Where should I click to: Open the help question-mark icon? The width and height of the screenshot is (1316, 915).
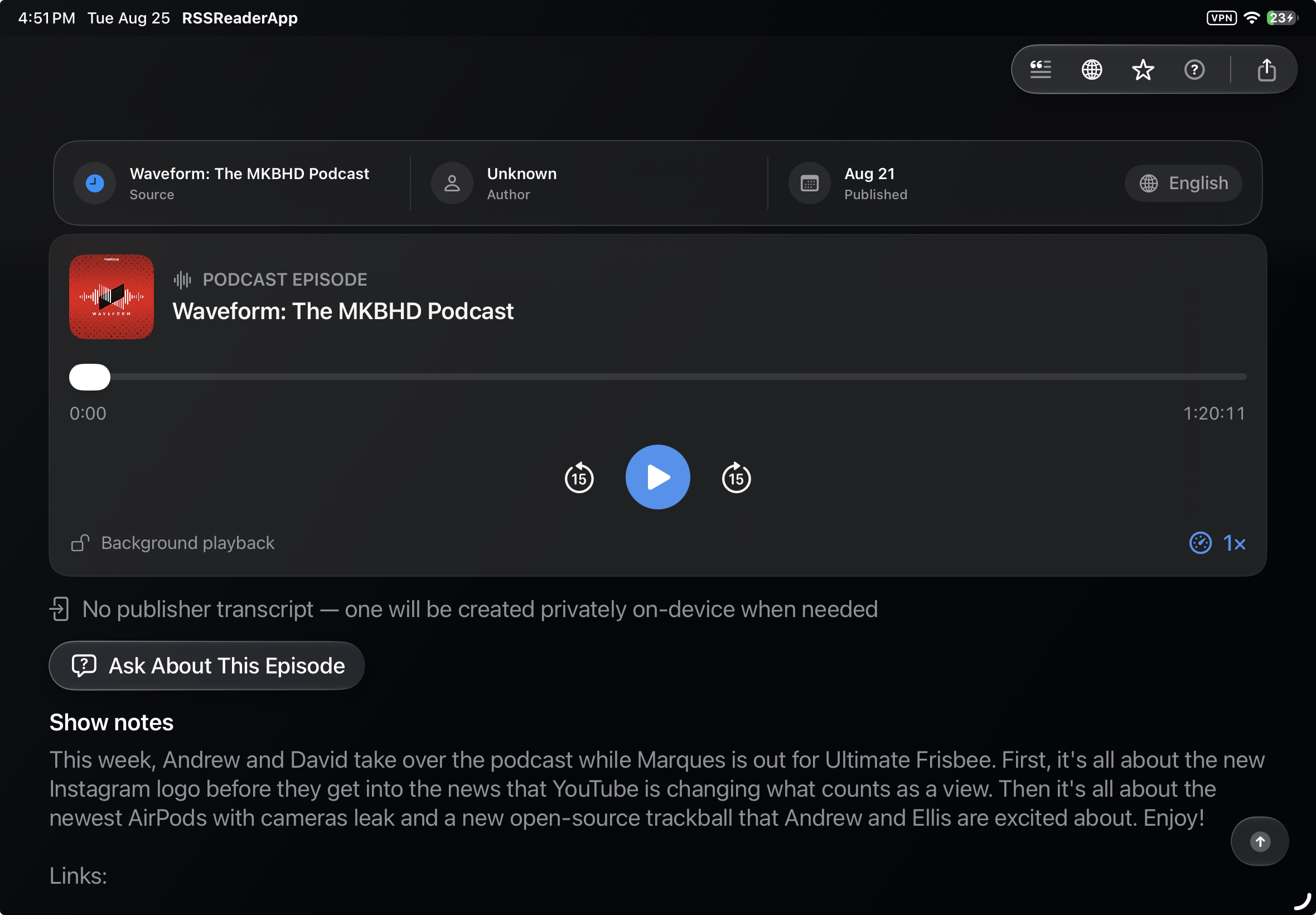(1194, 69)
